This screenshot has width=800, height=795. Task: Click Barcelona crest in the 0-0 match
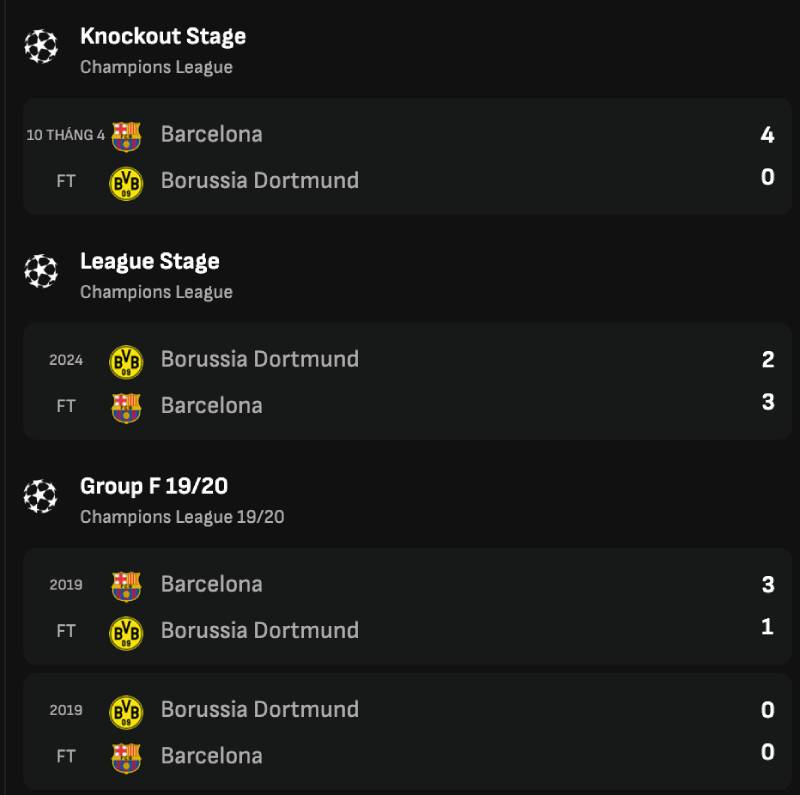point(126,758)
